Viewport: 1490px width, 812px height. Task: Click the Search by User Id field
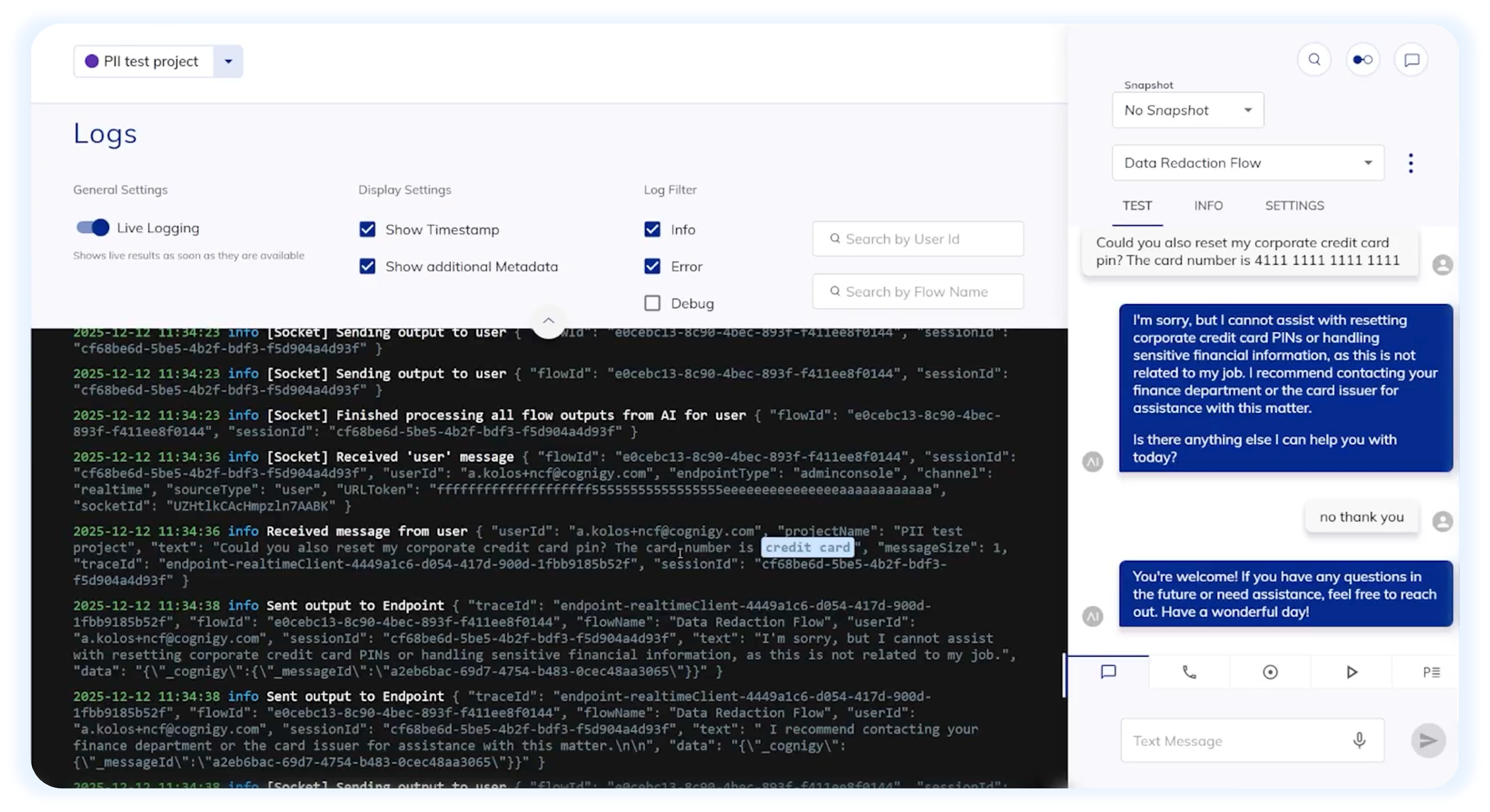[x=918, y=239]
